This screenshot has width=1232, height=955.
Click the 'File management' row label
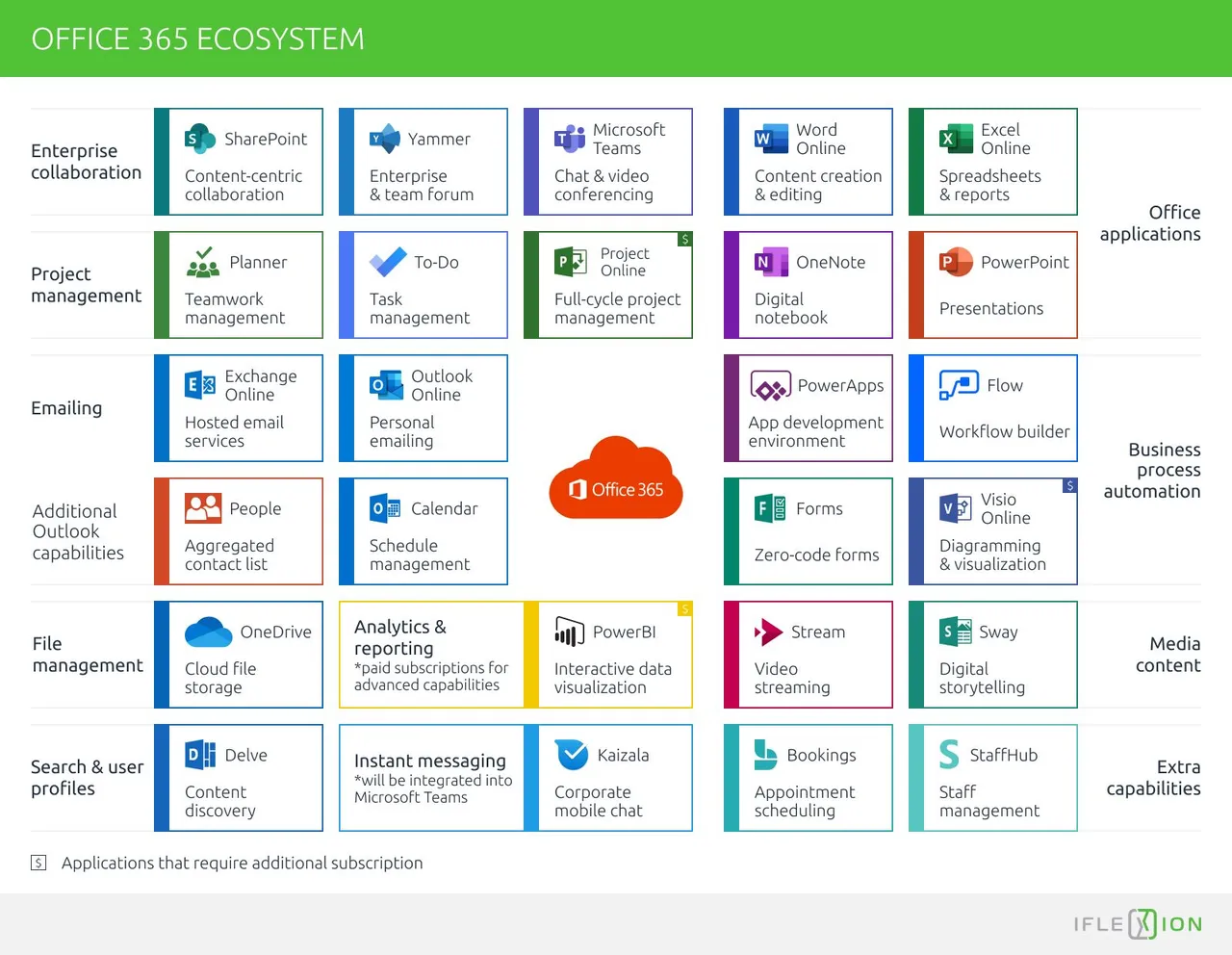click(88, 655)
